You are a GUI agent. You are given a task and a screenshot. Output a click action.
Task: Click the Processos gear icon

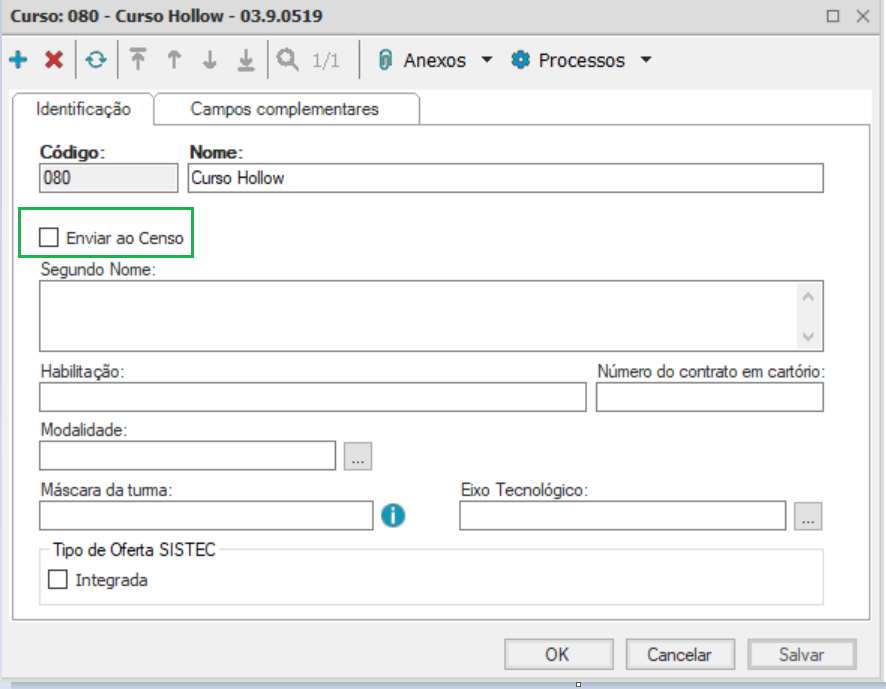coord(520,60)
